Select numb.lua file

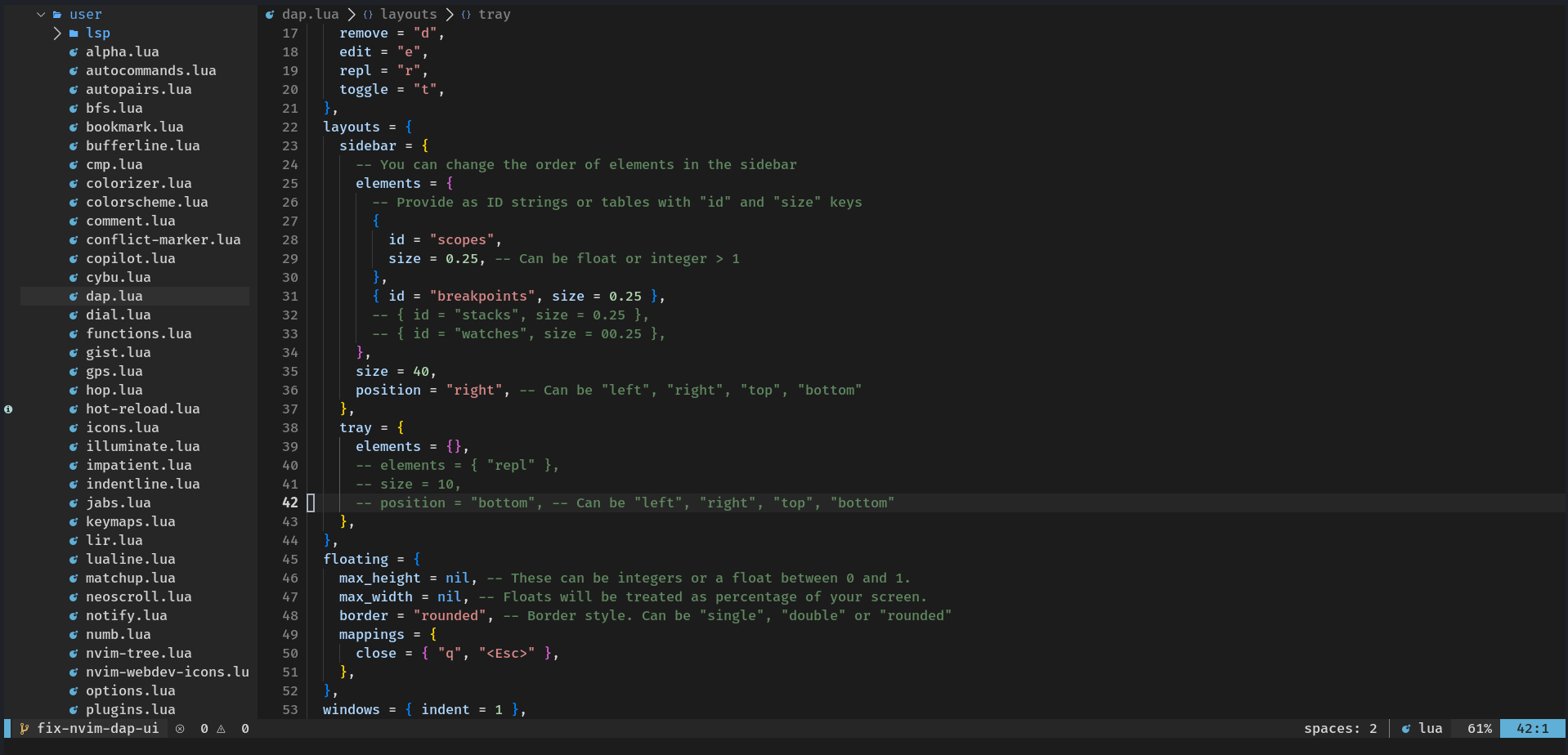point(119,635)
